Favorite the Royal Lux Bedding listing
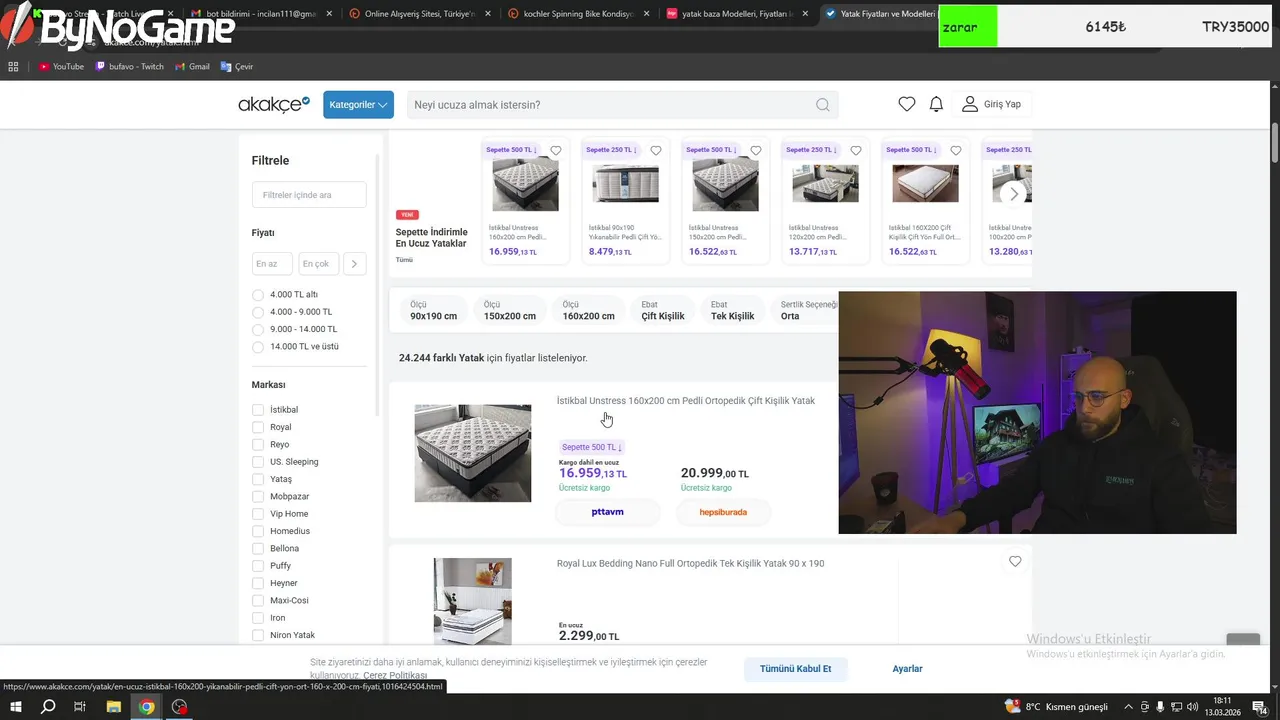 coord(1015,562)
